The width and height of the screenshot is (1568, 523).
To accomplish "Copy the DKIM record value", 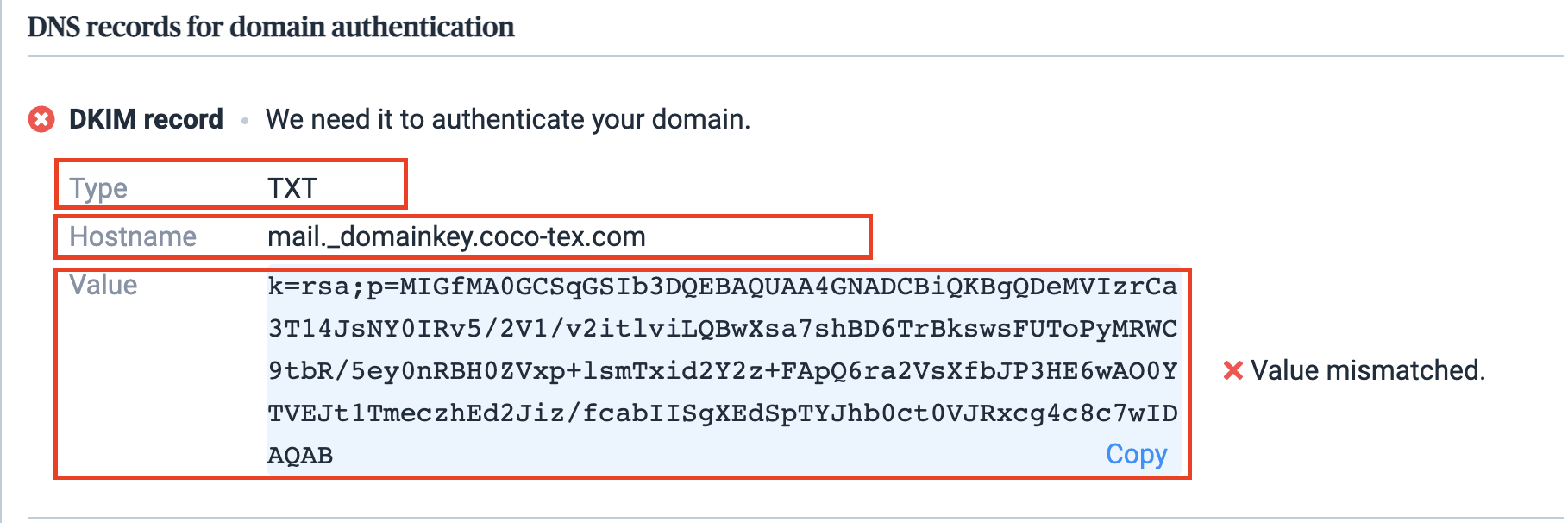I will (x=1136, y=454).
